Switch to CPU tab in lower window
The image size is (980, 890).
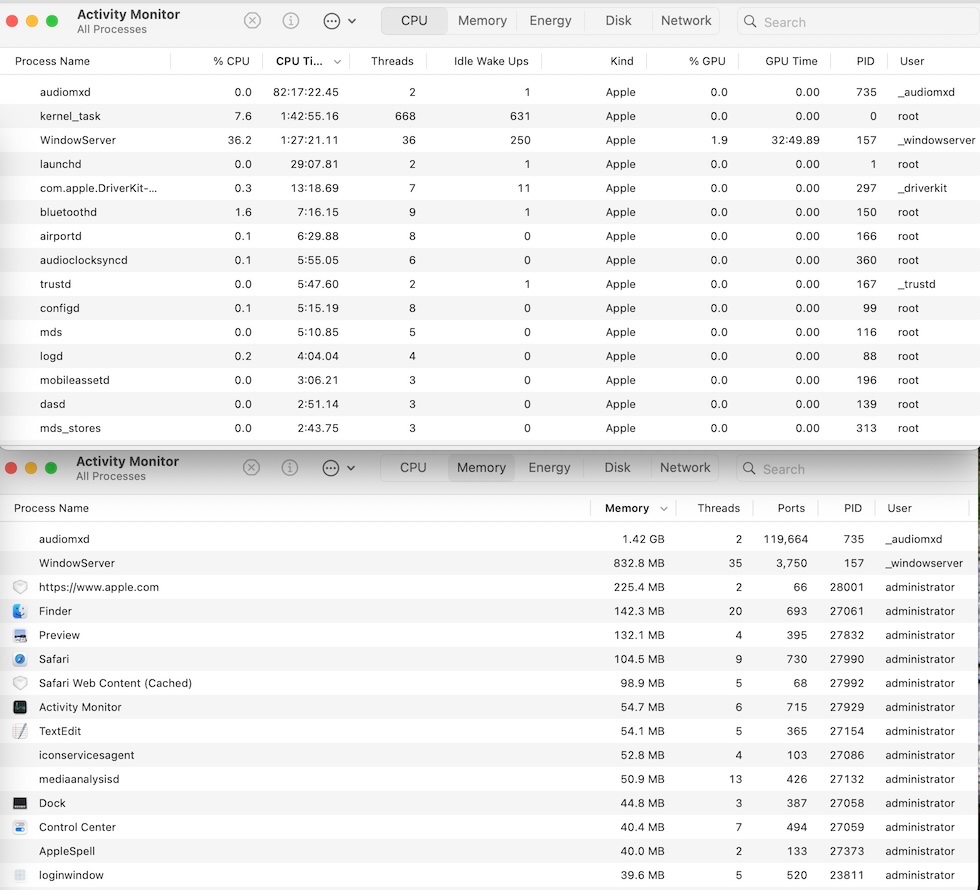click(x=413, y=468)
